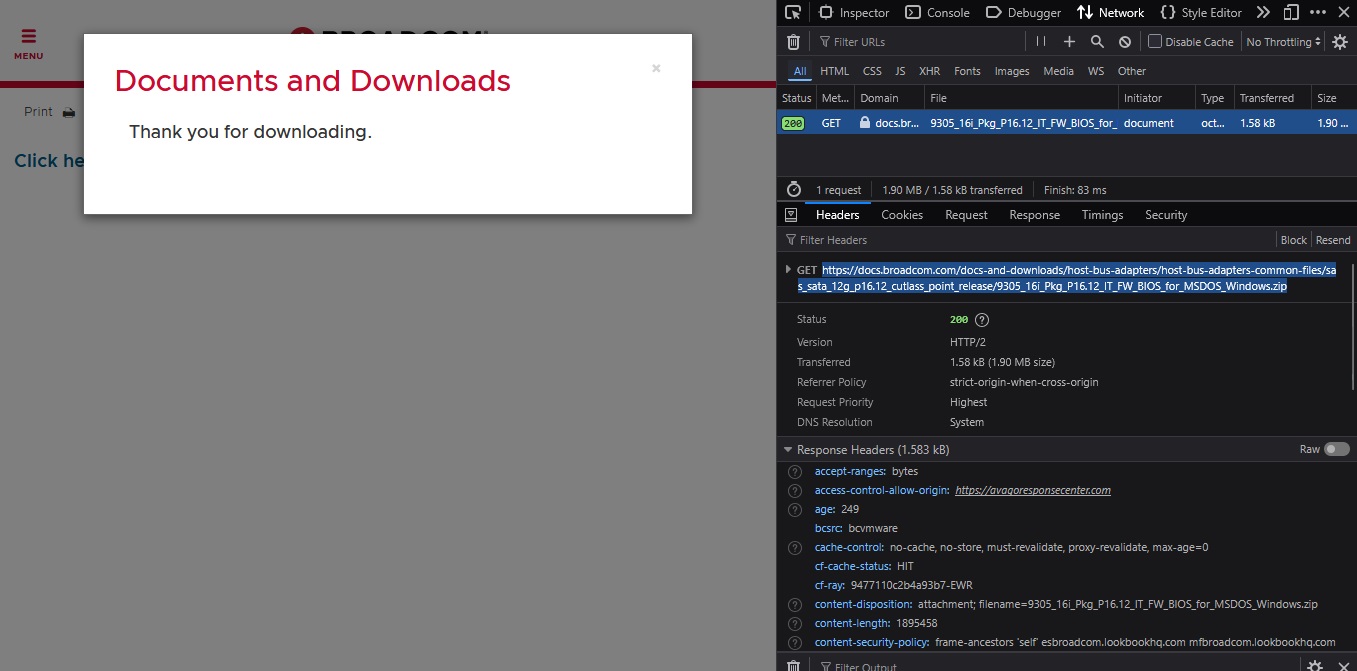Pause network request recording
Viewport: 1357px width, 671px height.
pos(1041,42)
